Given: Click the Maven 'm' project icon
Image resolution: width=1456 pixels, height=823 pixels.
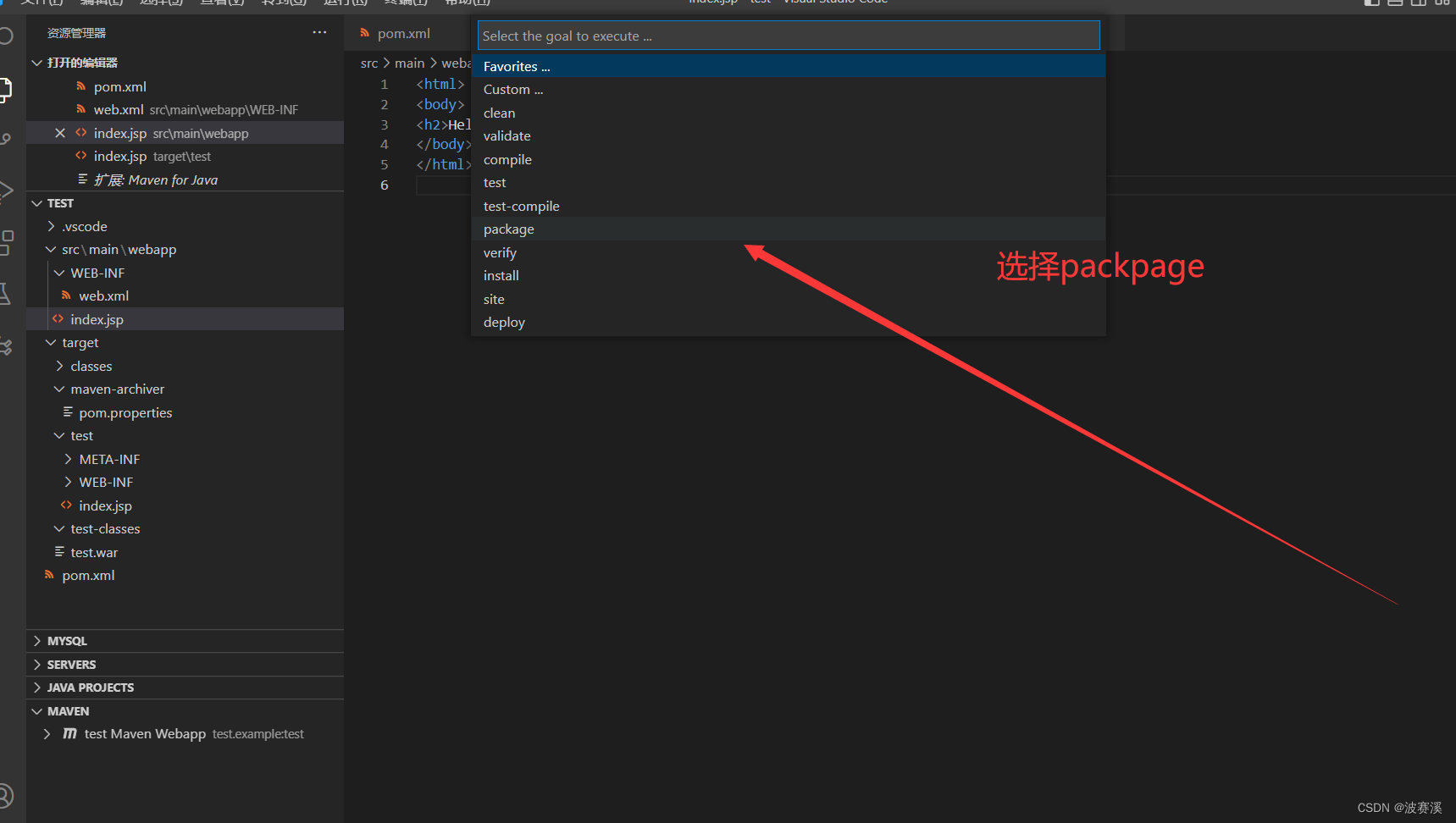Looking at the screenshot, I should coord(69,733).
